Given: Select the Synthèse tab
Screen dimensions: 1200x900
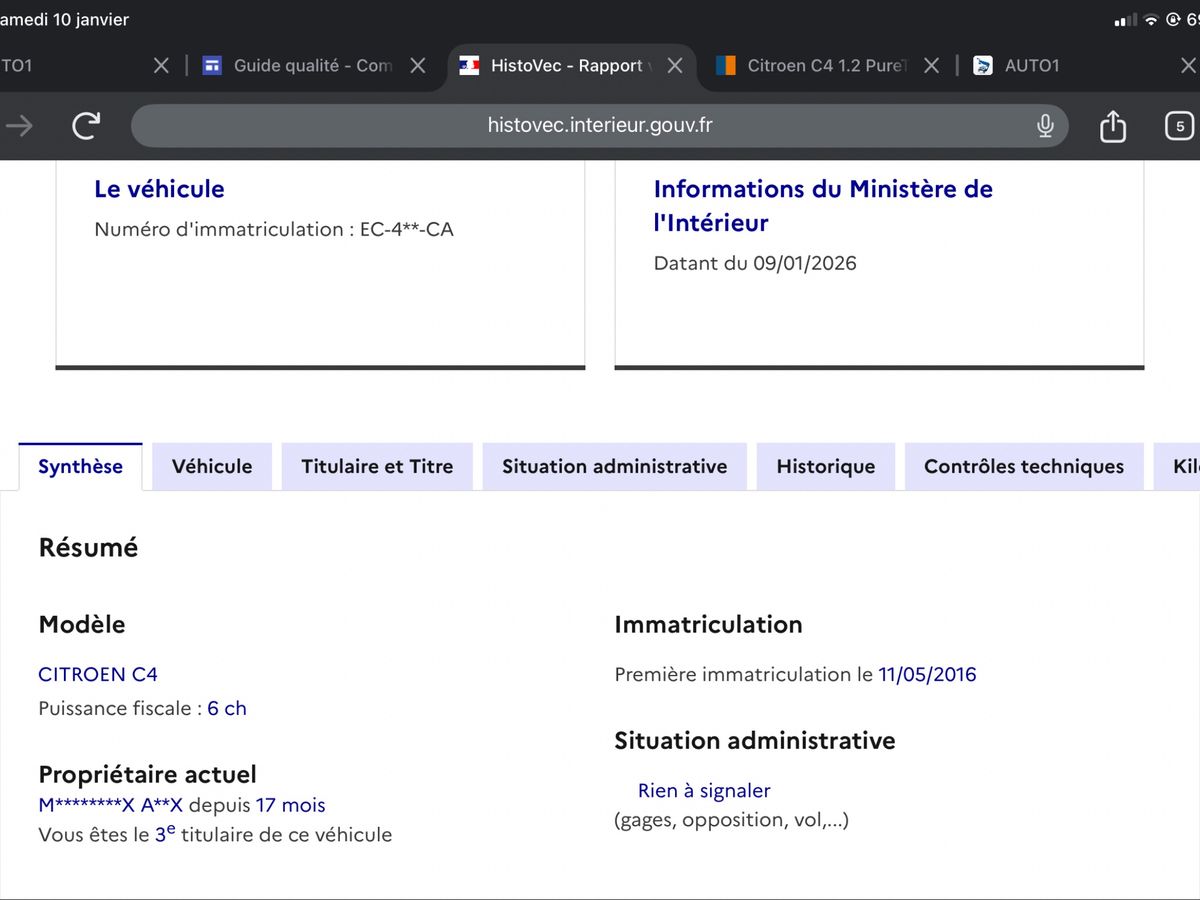Looking at the screenshot, I should (x=80, y=467).
